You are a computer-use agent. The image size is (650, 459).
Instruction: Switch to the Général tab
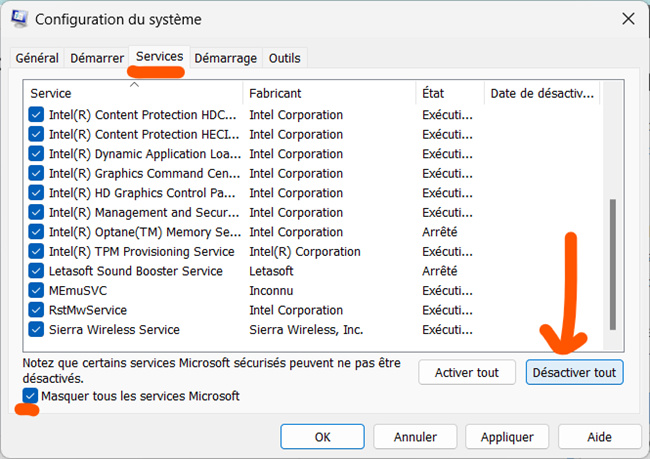pos(37,59)
